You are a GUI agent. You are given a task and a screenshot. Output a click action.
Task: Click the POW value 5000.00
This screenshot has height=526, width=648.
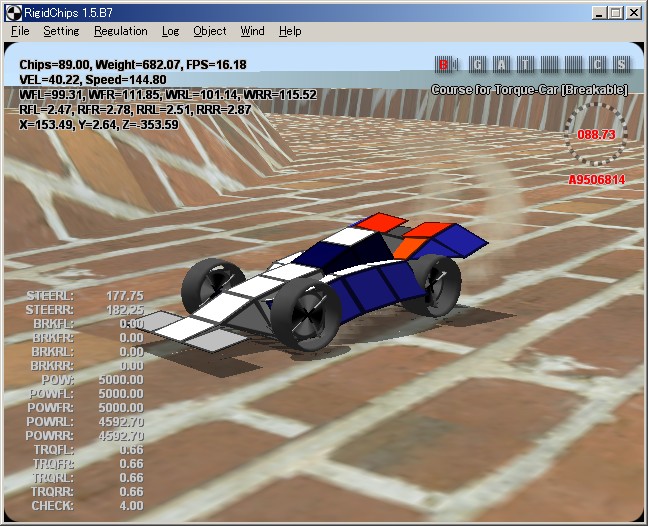pyautogui.click(x=121, y=380)
